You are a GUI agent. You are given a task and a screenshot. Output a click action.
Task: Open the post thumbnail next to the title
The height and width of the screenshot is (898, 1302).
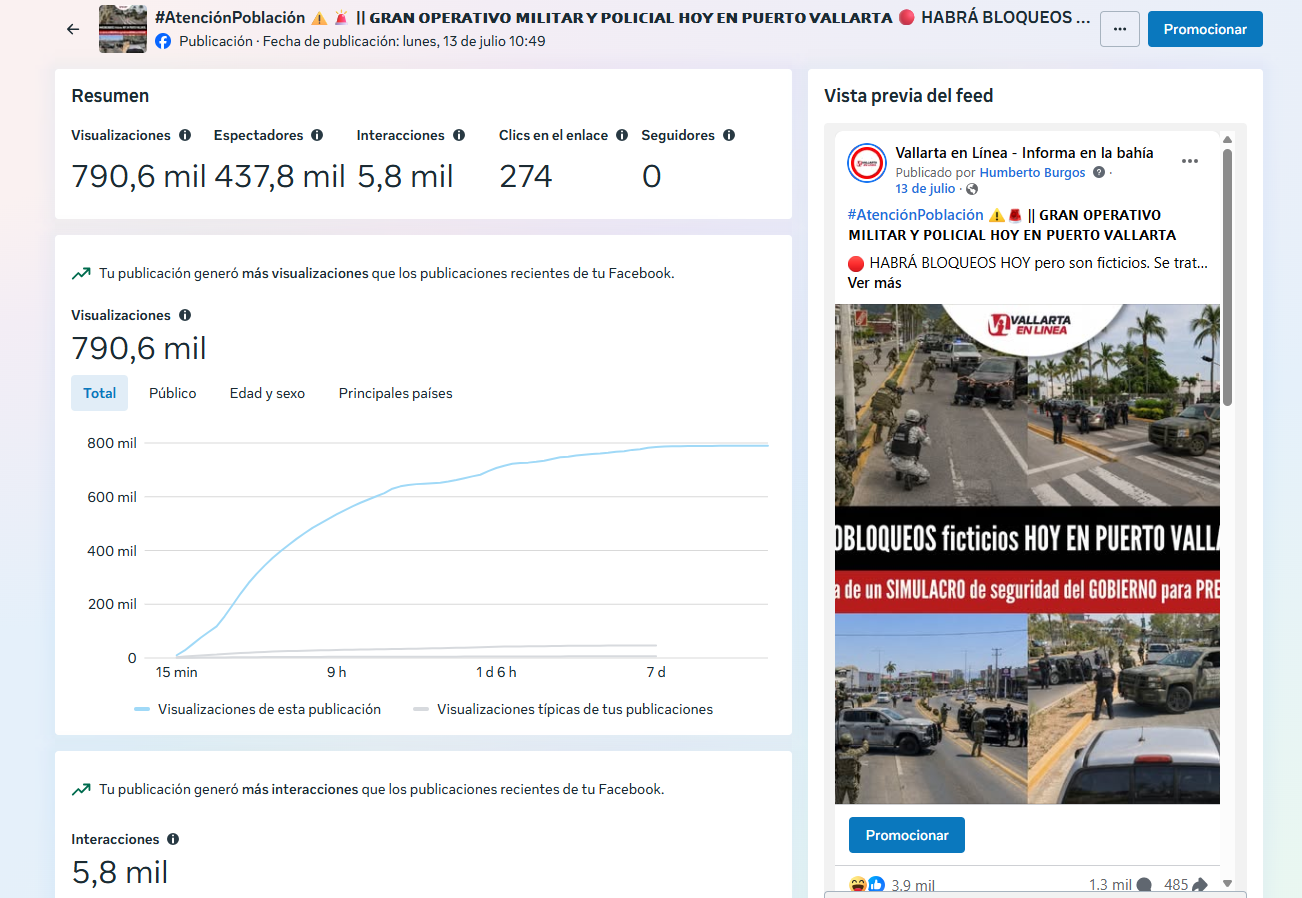(x=123, y=29)
